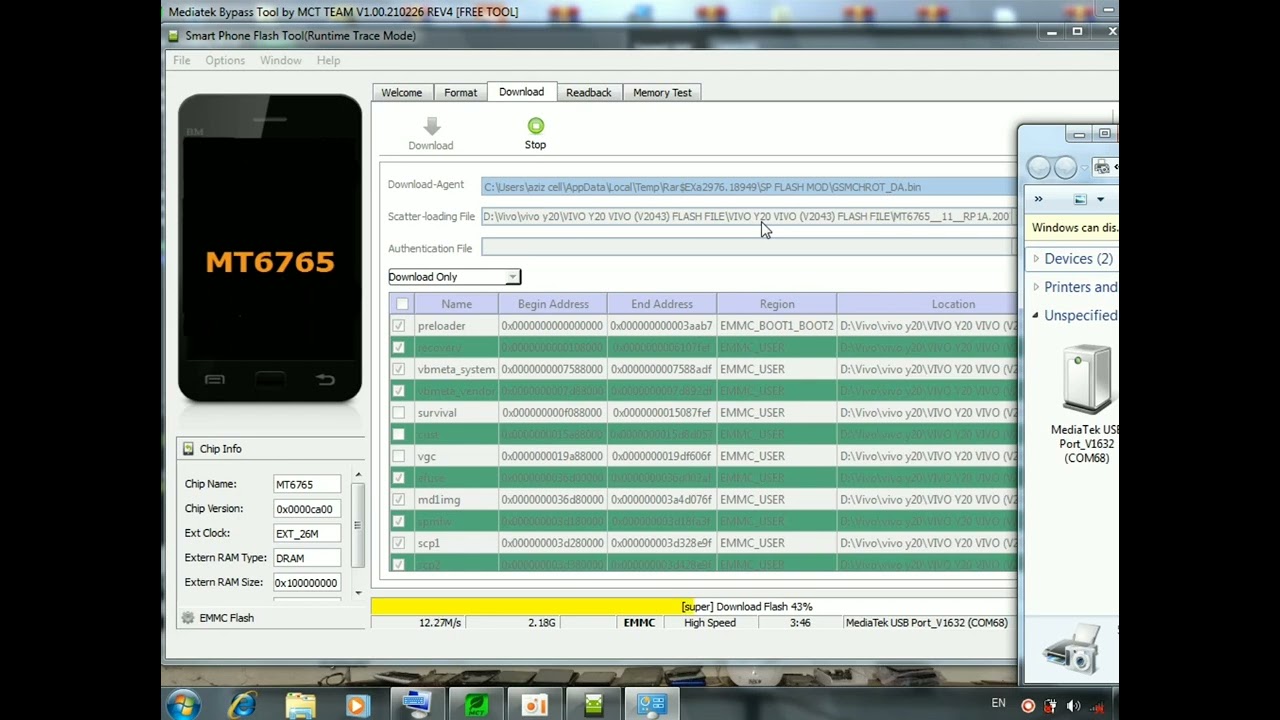Toggle the preloader partition checkbox

[x=399, y=326]
